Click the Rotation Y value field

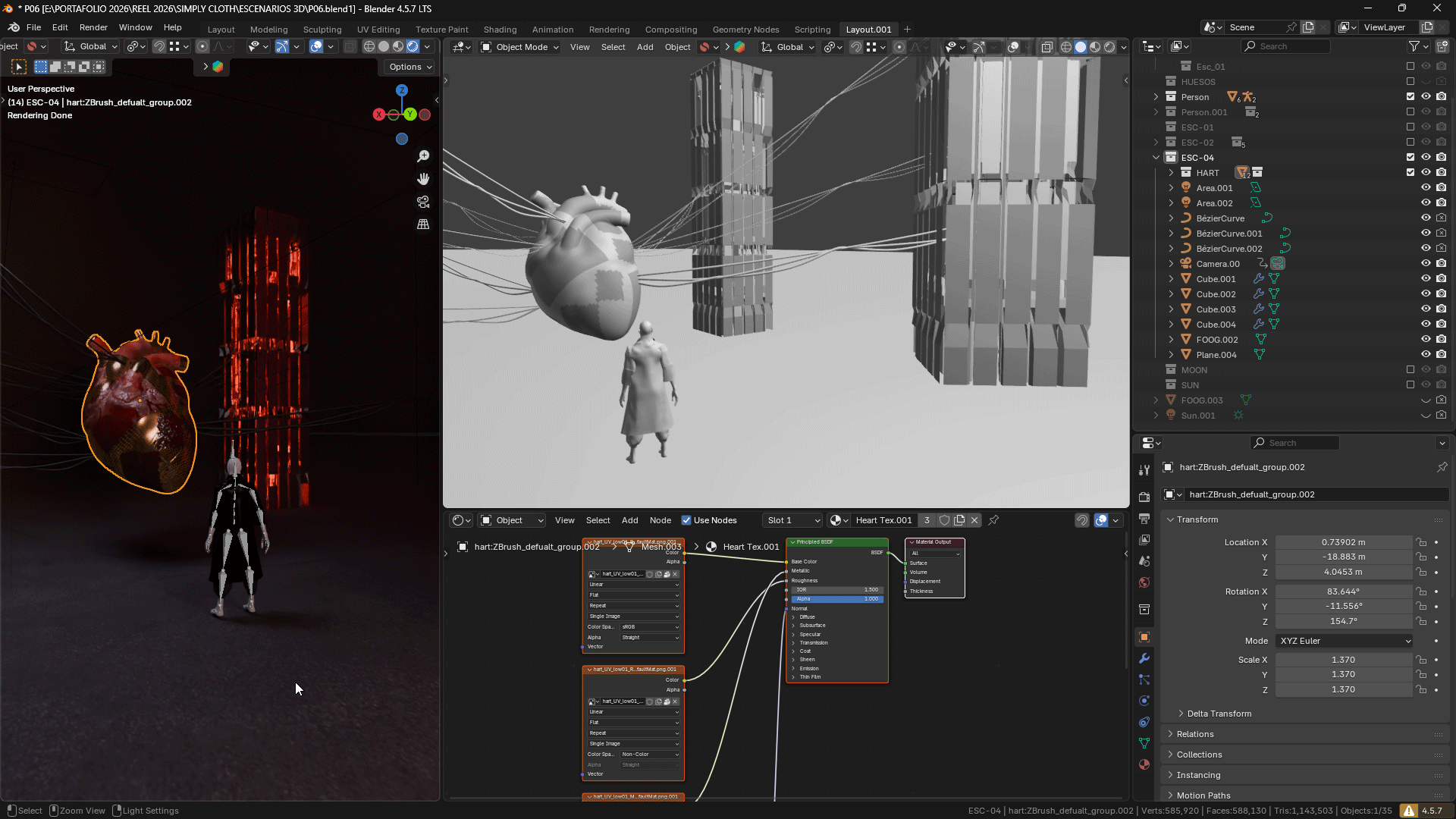[1343, 607]
